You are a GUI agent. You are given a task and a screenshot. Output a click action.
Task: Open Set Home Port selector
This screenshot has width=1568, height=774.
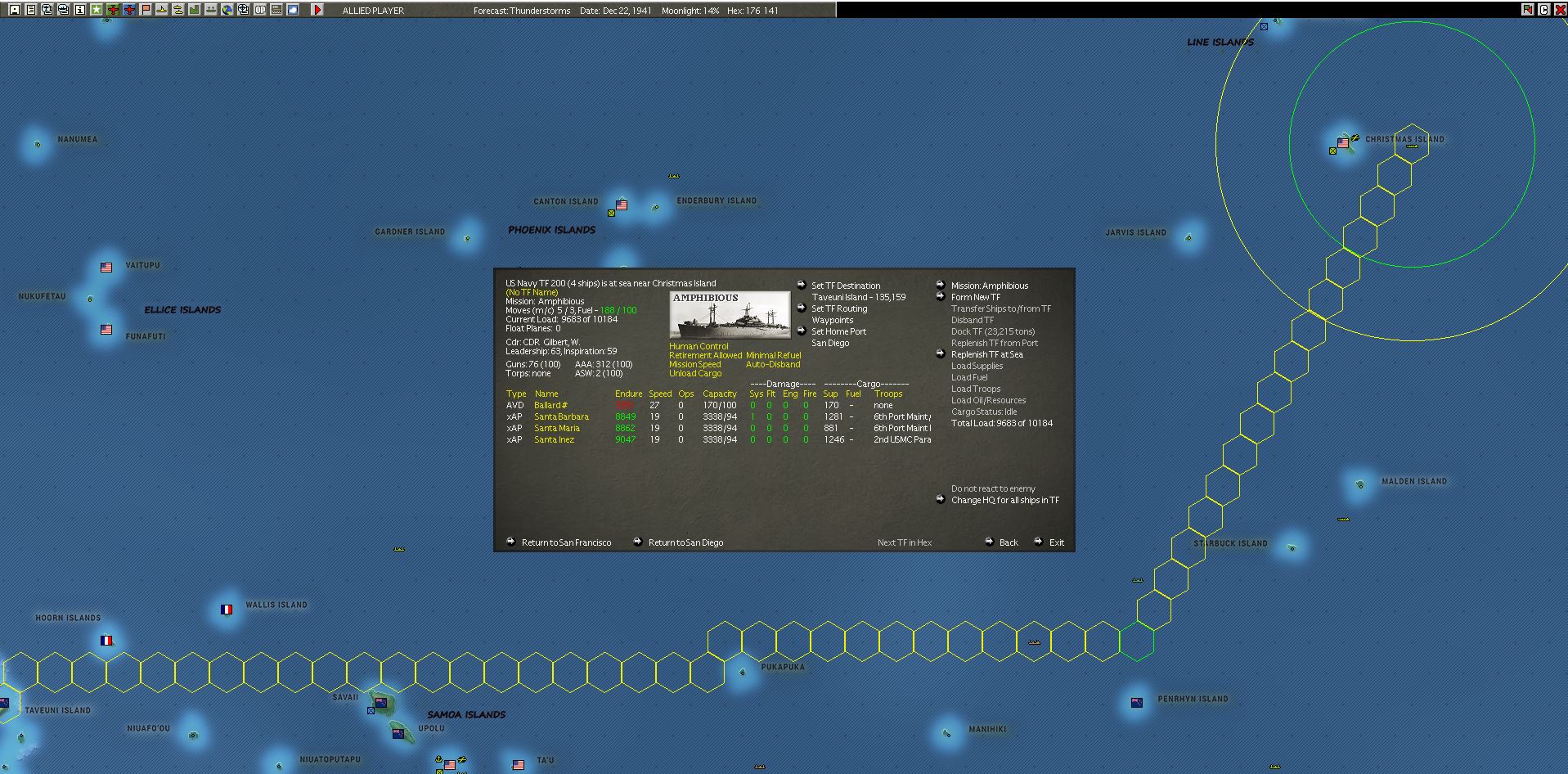(838, 331)
